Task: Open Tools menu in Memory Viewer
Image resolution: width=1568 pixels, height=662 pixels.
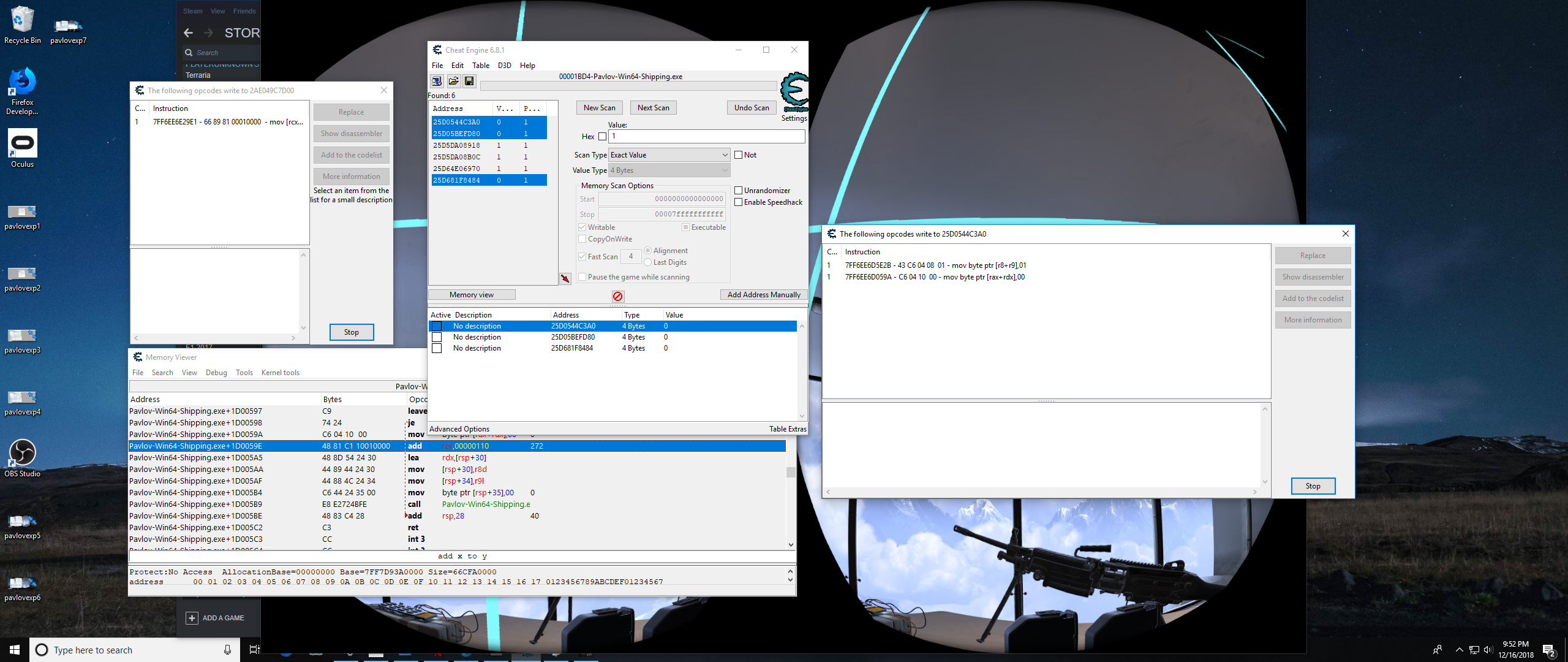Action: point(244,373)
